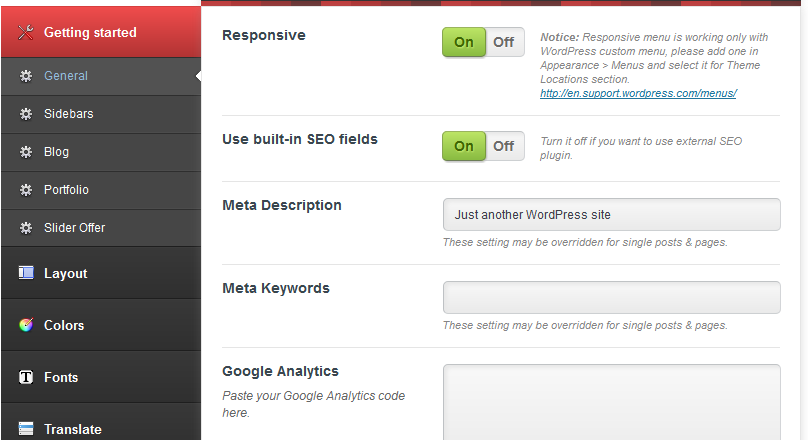Screen dimensions: 808x440
Task: Click the Getting started wrench icon
Action: click(x=26, y=32)
